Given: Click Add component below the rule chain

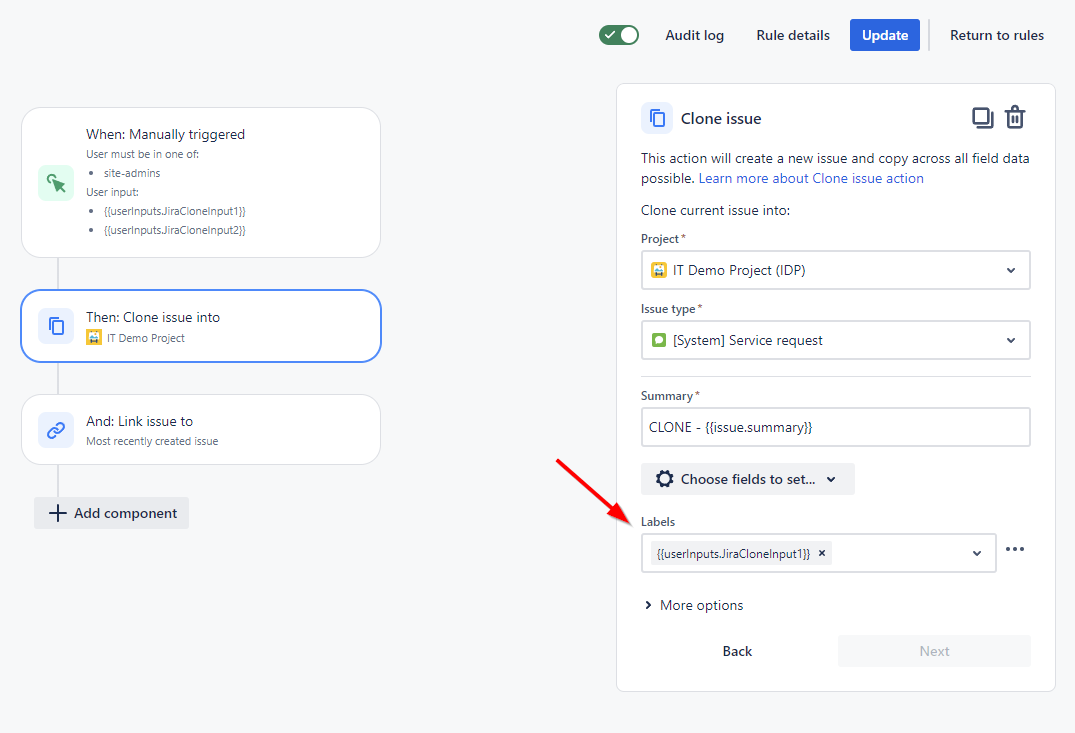Looking at the screenshot, I should click(x=111, y=512).
